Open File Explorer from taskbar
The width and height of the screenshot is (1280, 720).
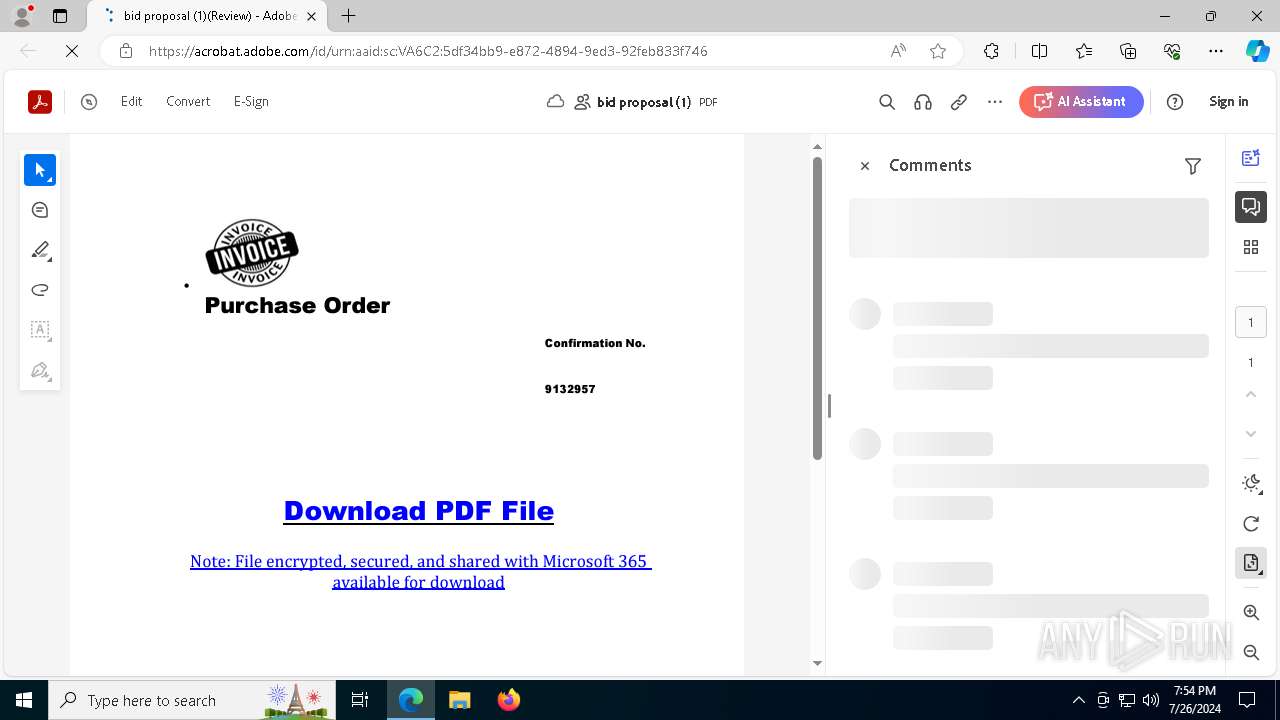pos(460,700)
